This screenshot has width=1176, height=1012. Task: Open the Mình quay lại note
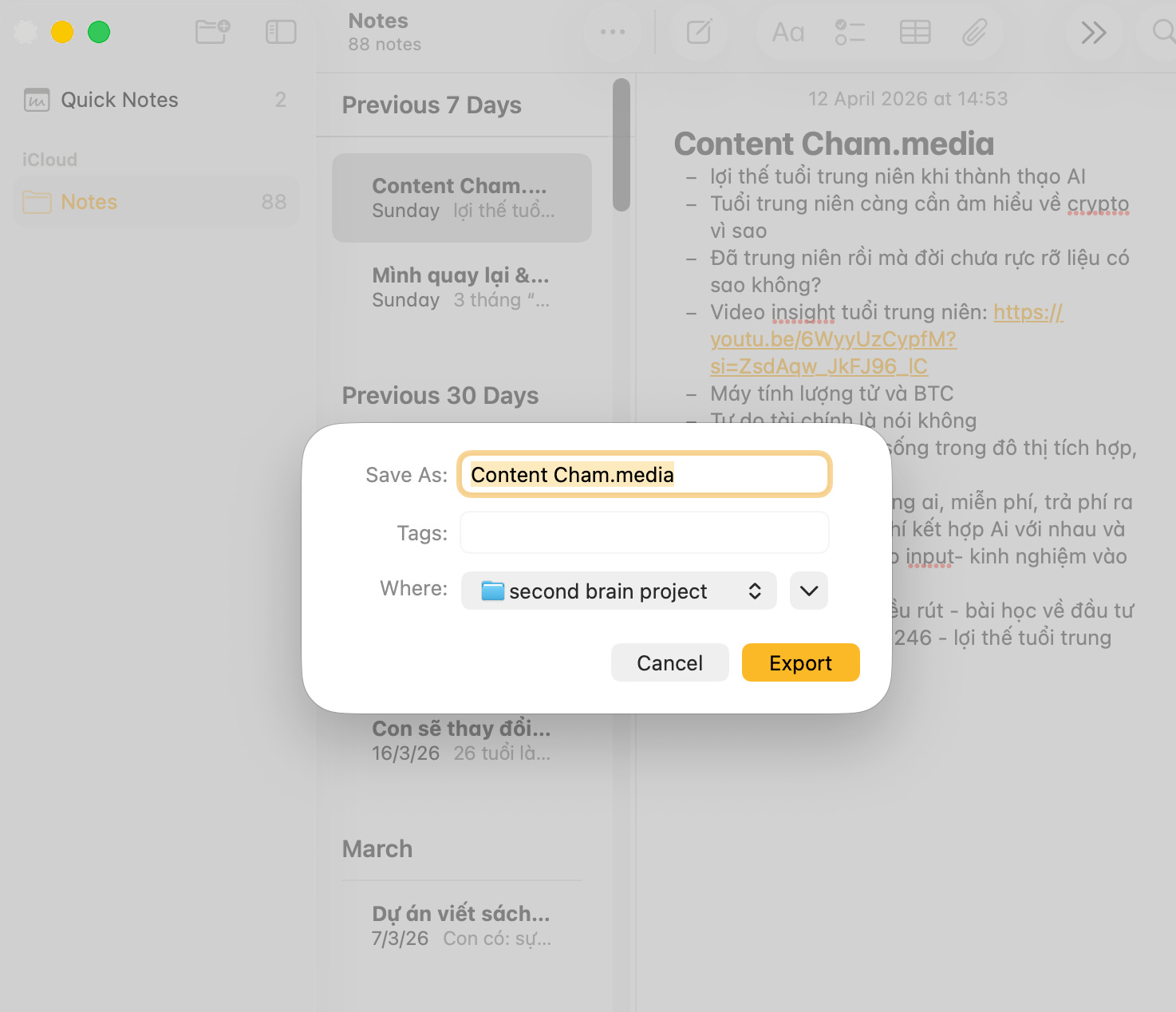[462, 287]
